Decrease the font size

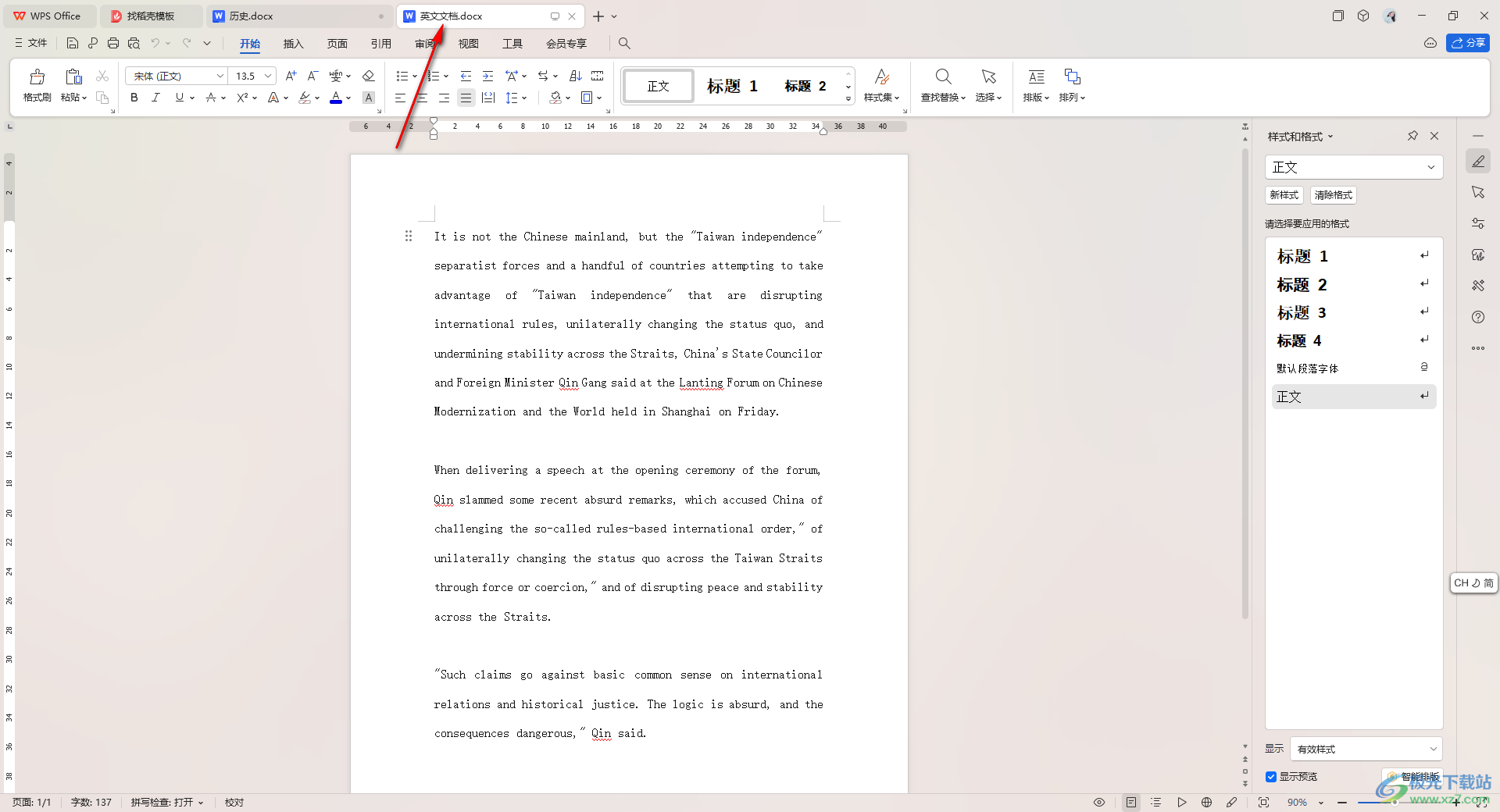click(x=312, y=76)
